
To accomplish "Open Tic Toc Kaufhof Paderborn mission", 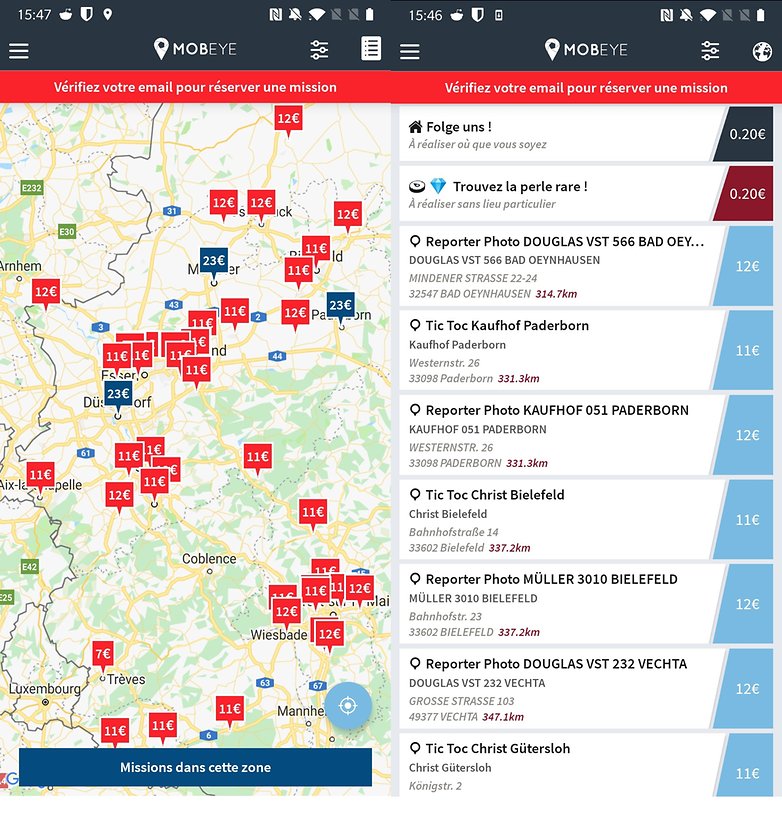I will point(586,350).
